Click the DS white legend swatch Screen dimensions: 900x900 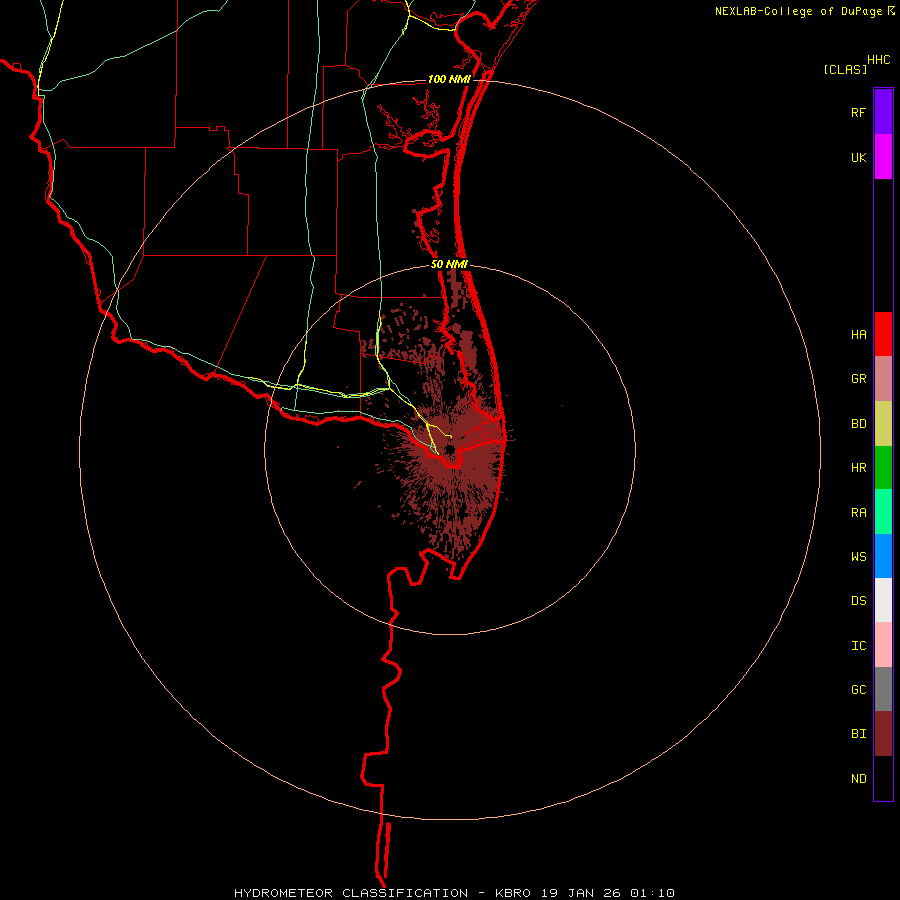click(883, 600)
